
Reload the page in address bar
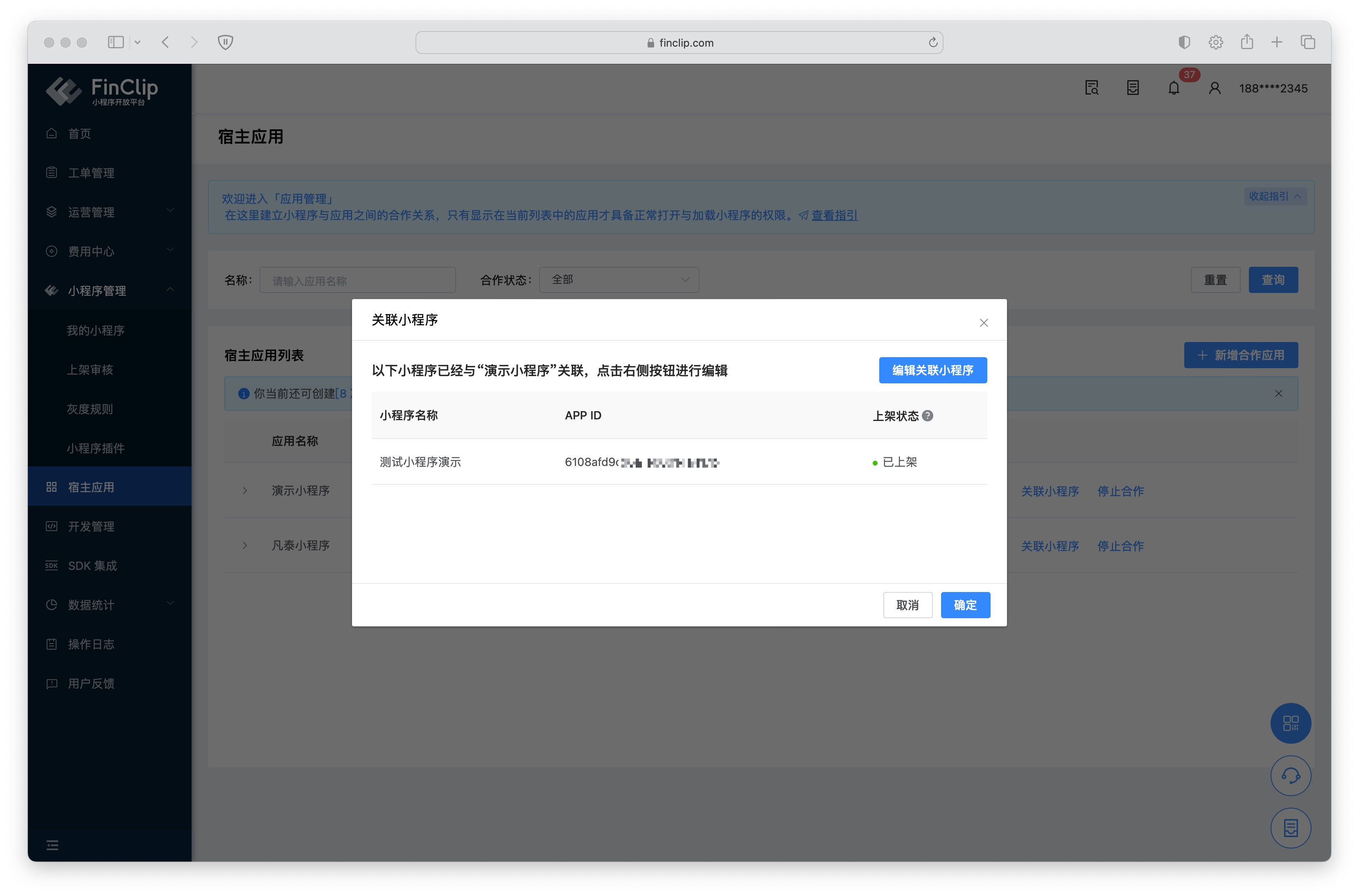click(x=932, y=42)
